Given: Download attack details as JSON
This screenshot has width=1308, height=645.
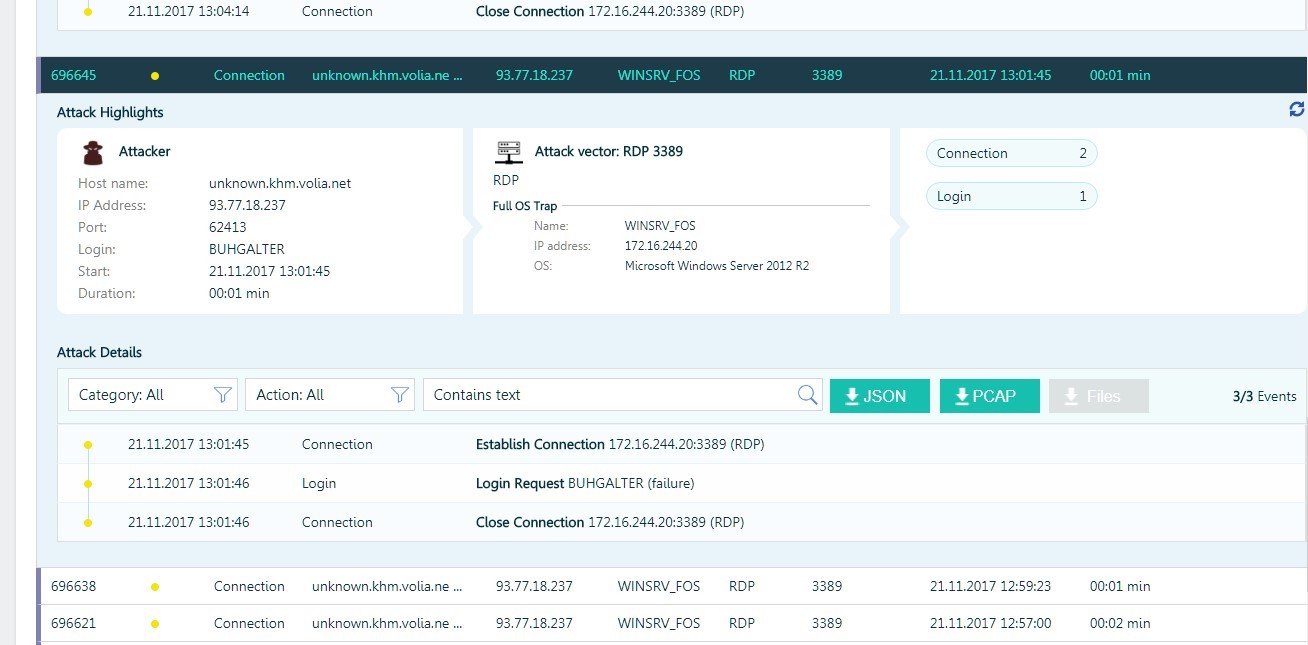Looking at the screenshot, I should (x=879, y=396).
